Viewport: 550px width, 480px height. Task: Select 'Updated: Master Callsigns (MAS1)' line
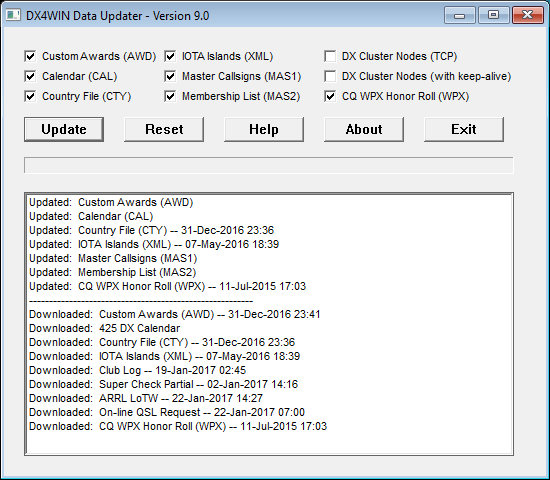click(113, 259)
